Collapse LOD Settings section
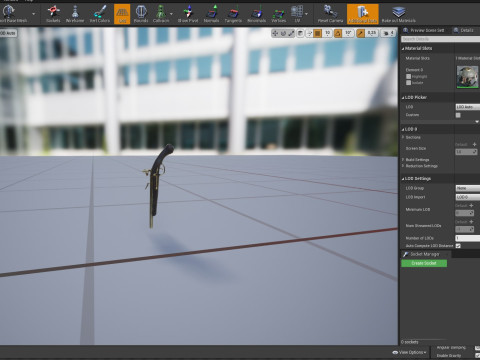 tap(403, 179)
